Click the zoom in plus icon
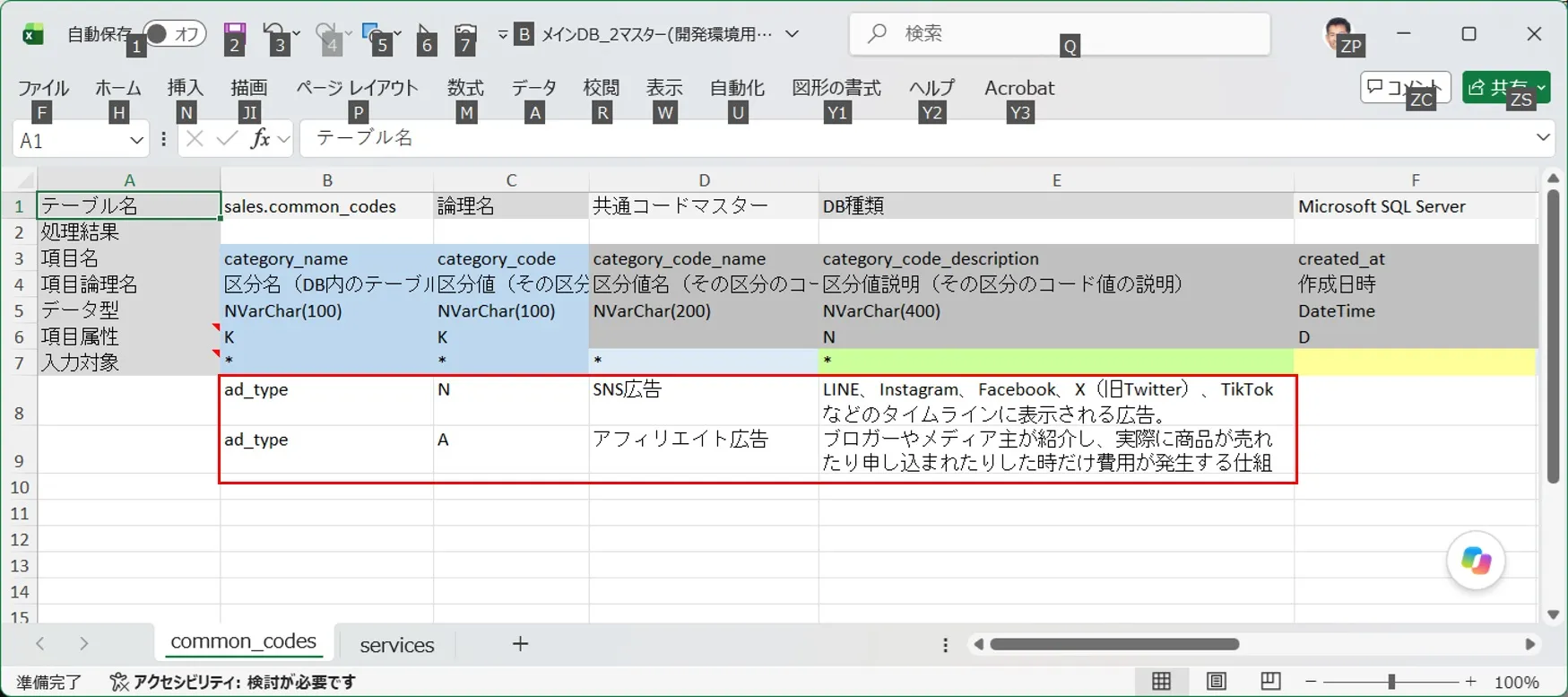Viewport: 1568px width, 697px height. coord(1471,682)
